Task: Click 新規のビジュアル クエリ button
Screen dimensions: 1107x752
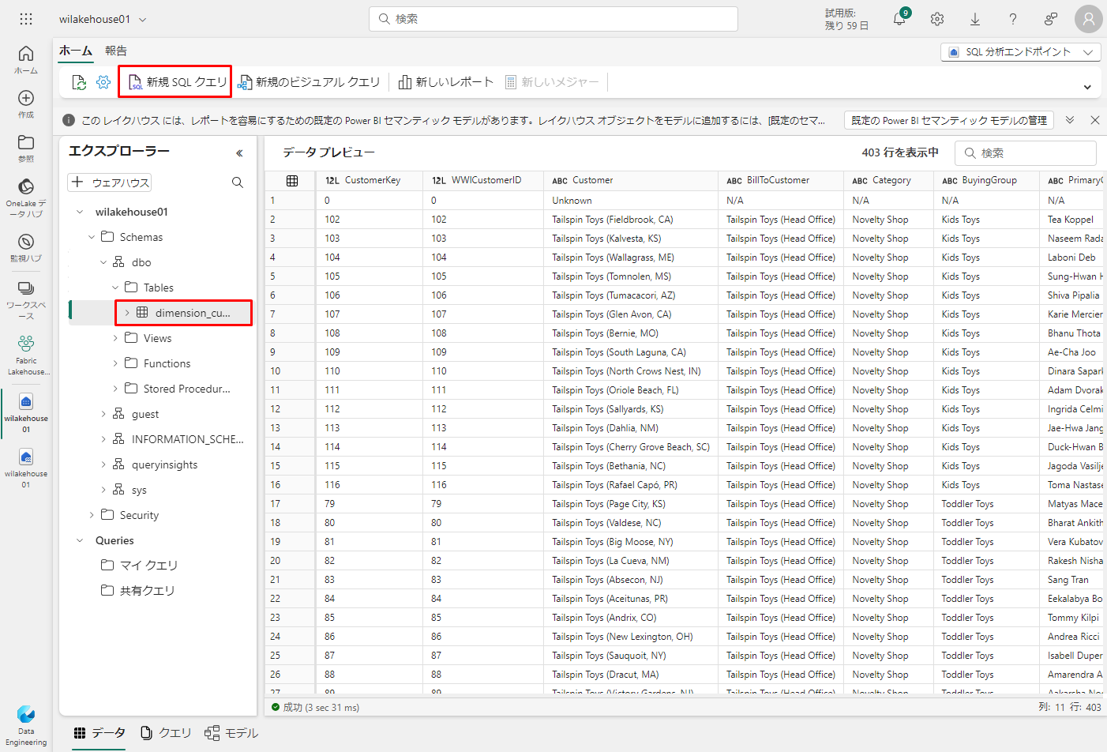Action: [309, 83]
